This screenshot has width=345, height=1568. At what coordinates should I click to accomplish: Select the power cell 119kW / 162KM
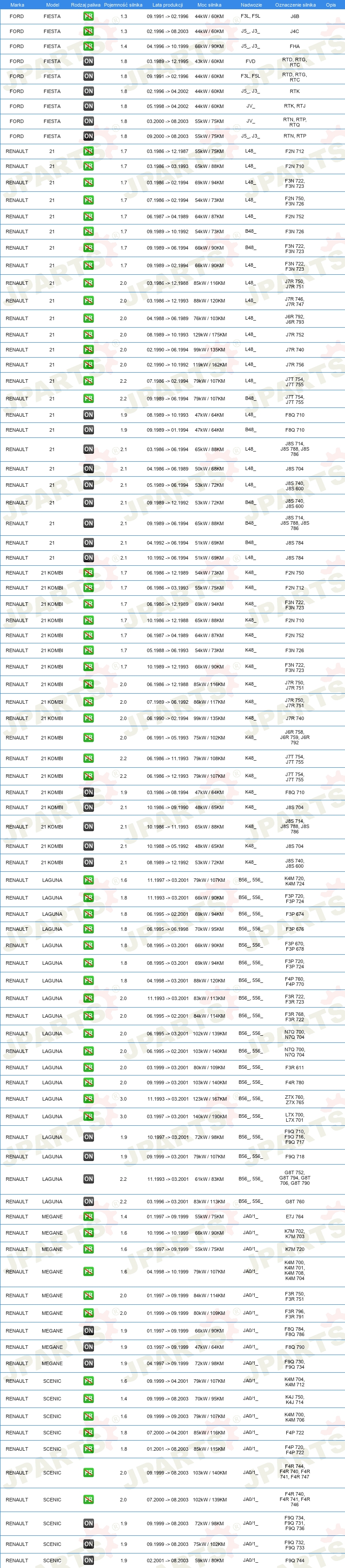(210, 365)
